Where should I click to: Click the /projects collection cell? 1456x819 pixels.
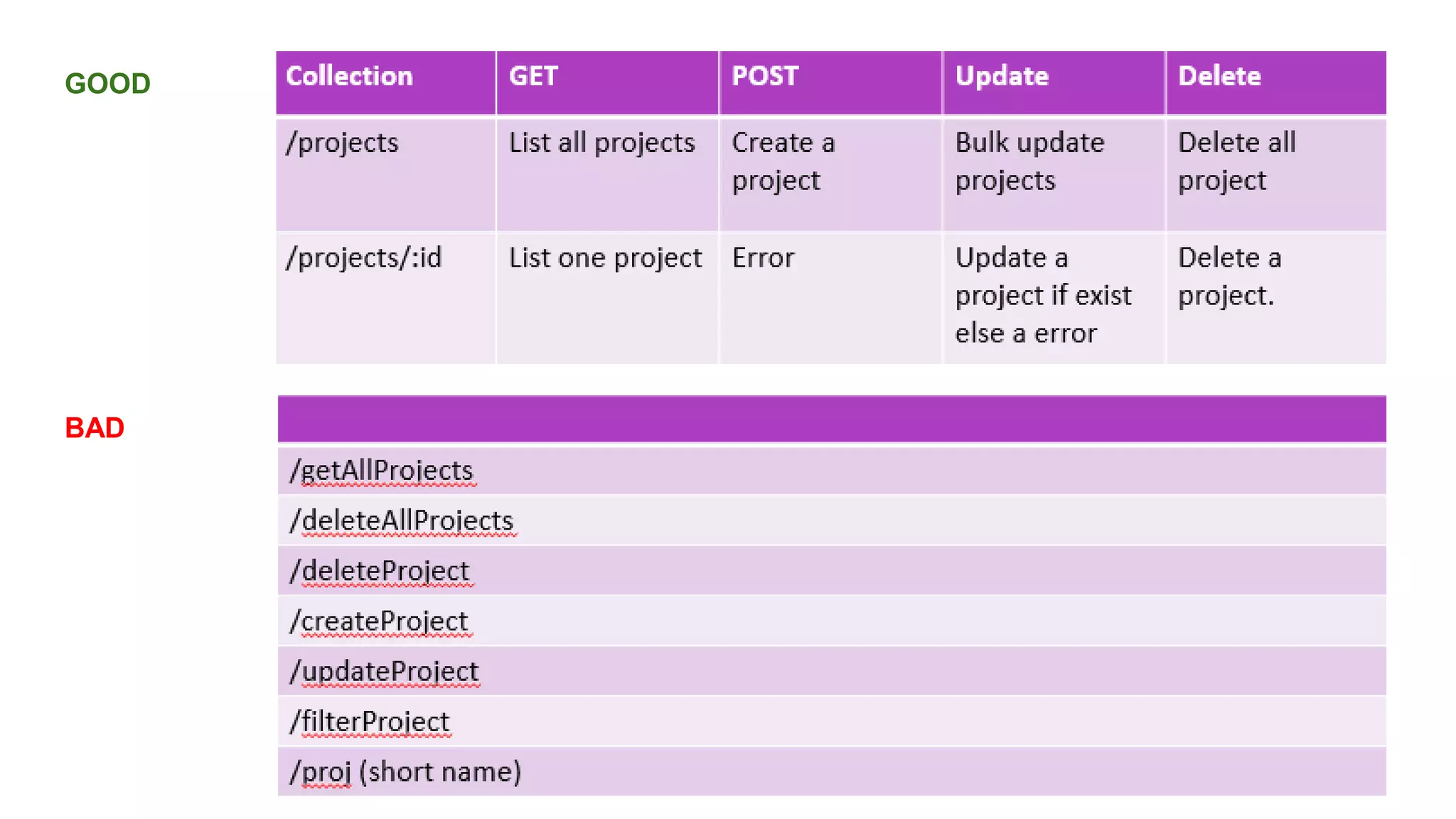click(342, 144)
